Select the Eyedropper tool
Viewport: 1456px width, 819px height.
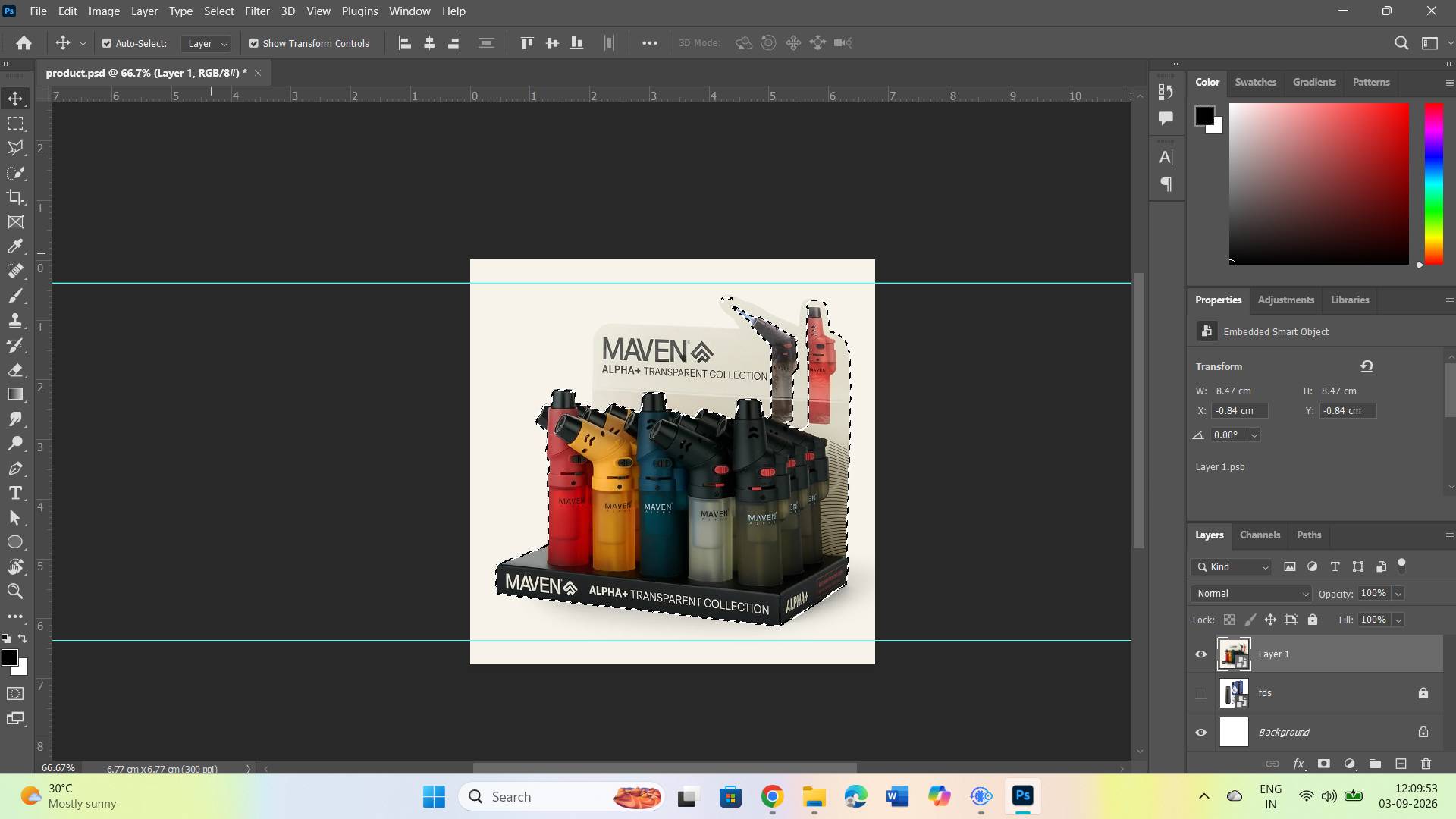click(x=15, y=246)
